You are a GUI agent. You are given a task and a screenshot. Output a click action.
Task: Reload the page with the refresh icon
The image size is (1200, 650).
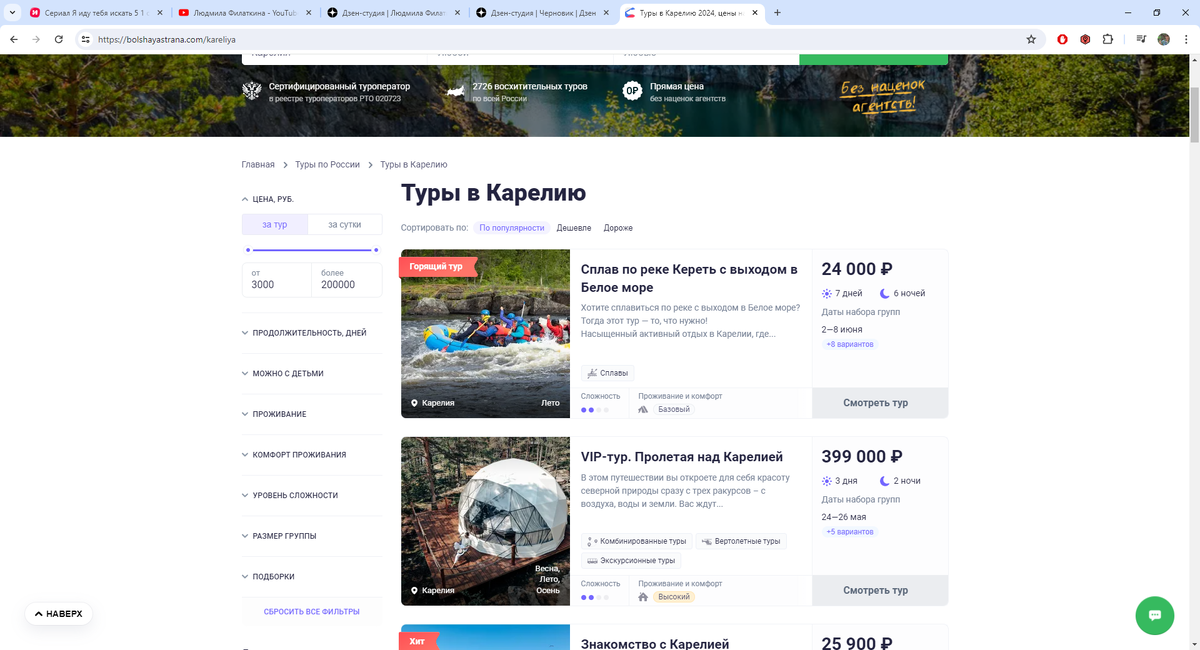click(x=59, y=39)
